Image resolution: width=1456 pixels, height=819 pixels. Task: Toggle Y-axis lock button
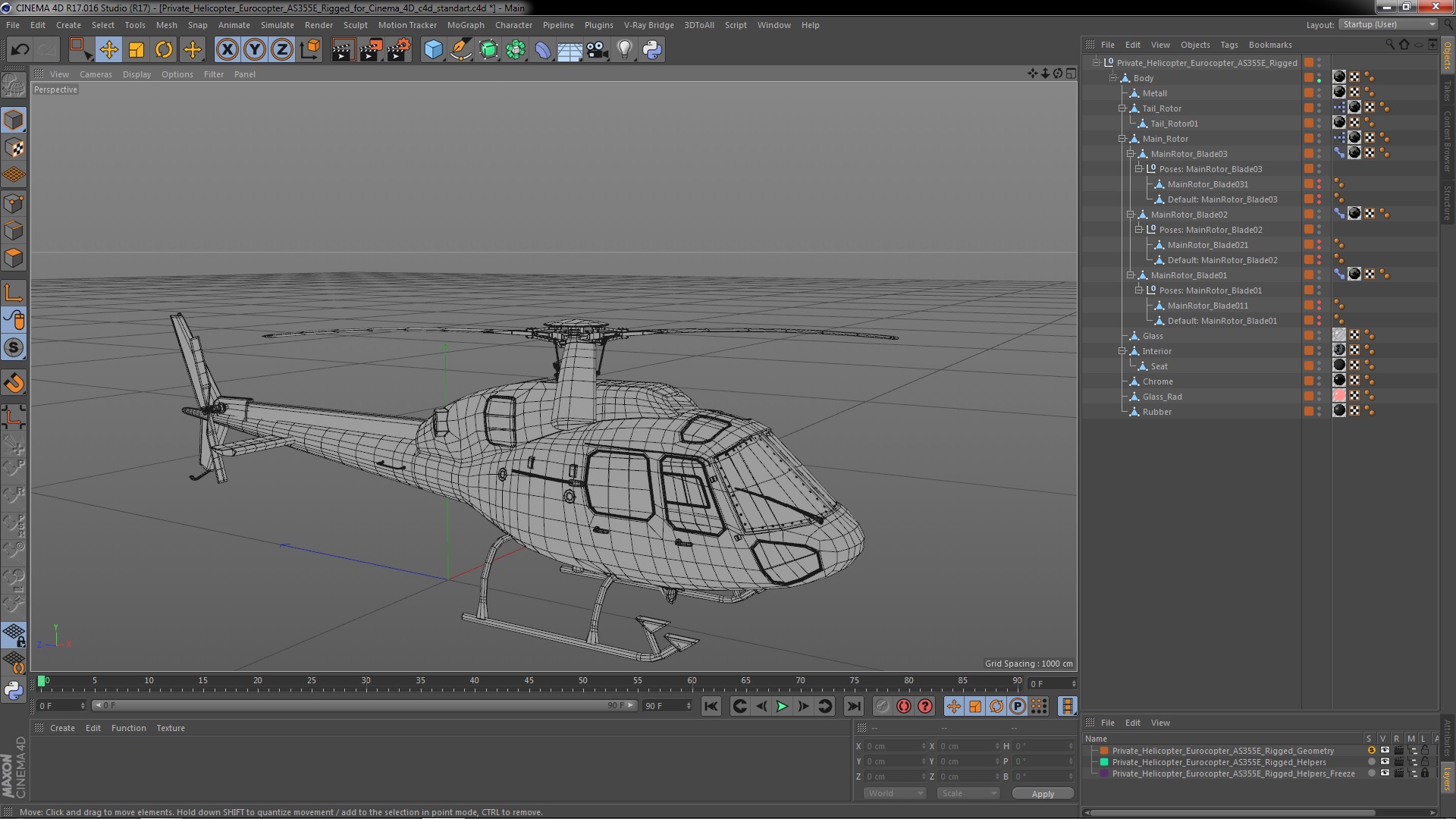coord(255,50)
